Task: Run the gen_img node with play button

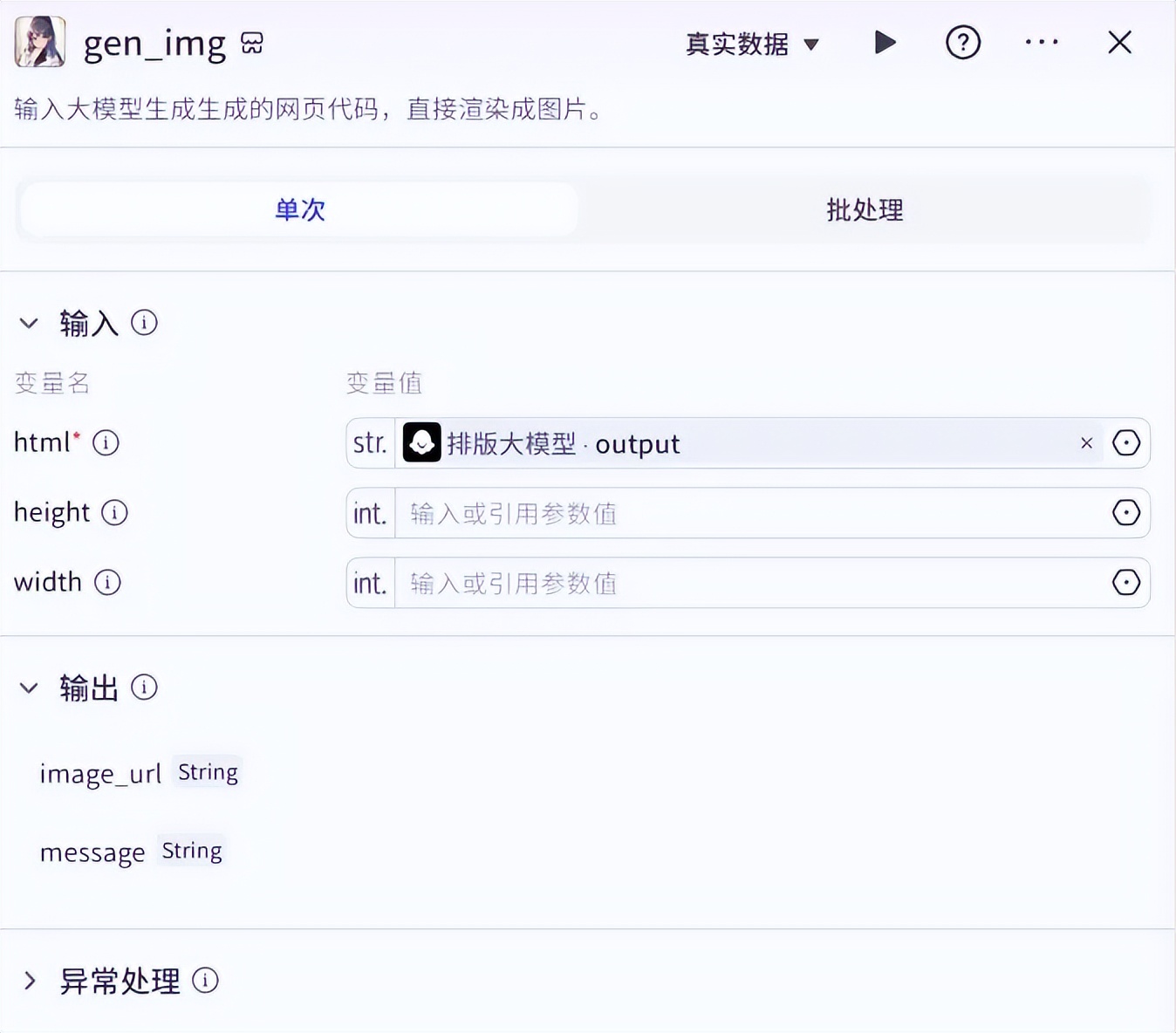Action: coord(885,43)
